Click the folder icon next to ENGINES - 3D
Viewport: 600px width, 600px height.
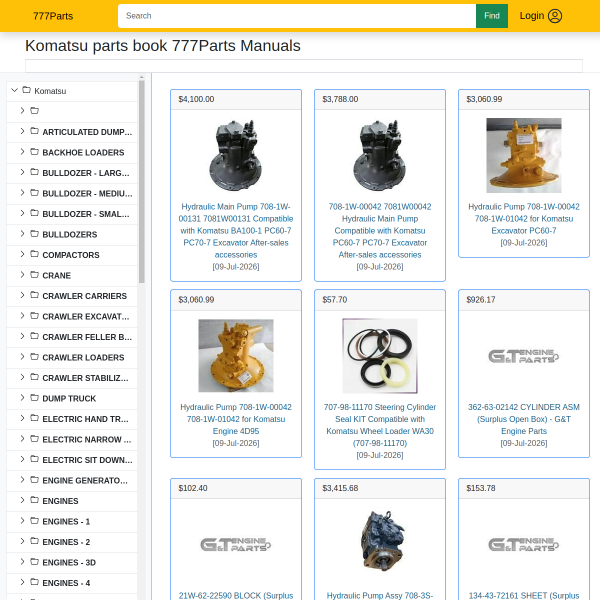click(x=34, y=562)
